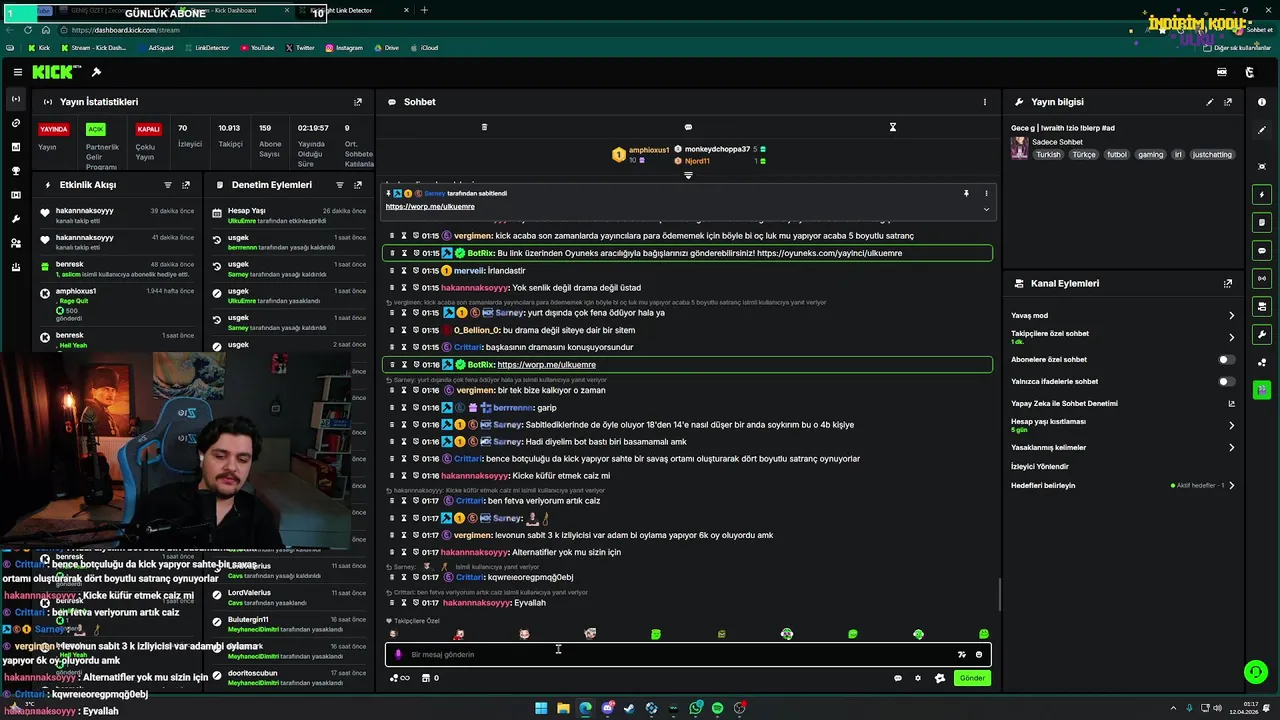Image resolution: width=1280 pixels, height=720 pixels.
Task: Open the Instagram bookmark
Action: click(x=344, y=48)
